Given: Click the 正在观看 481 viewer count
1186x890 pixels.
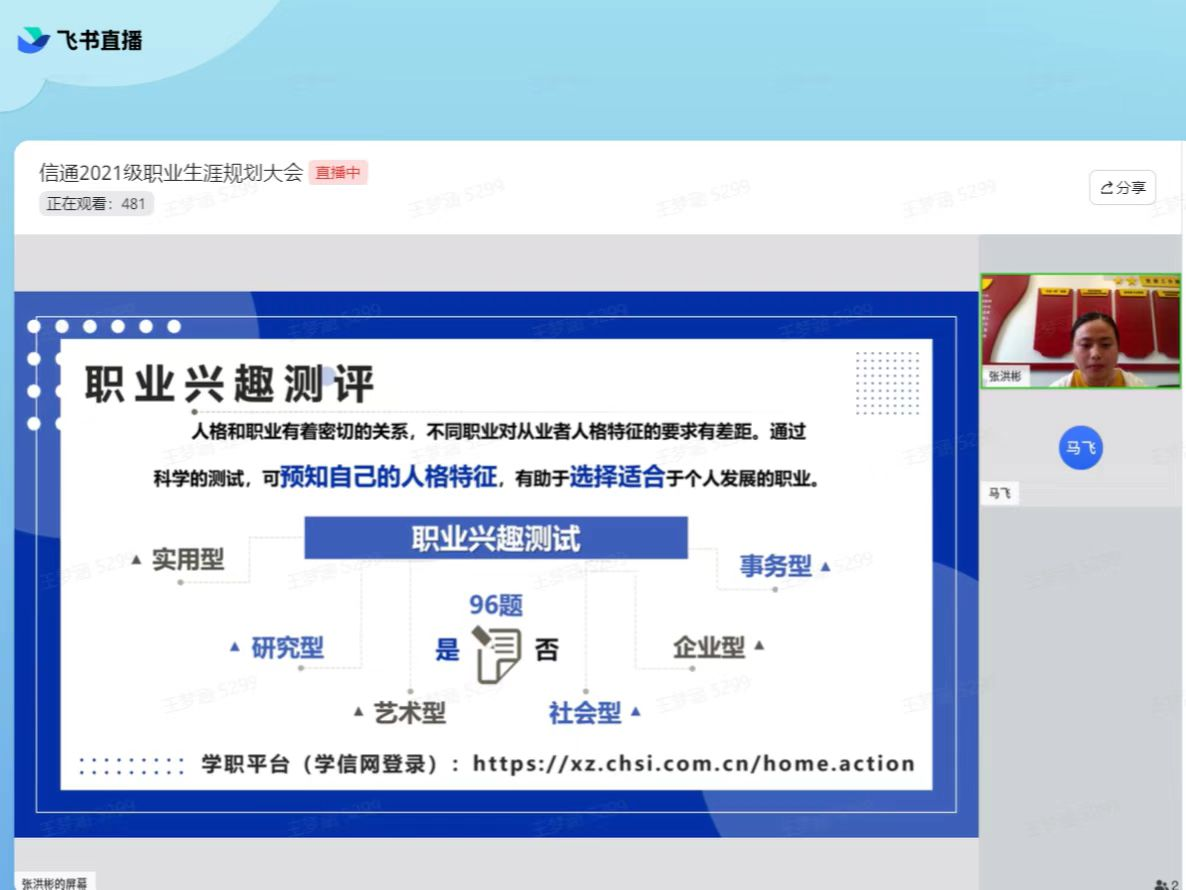Looking at the screenshot, I should tap(96, 204).
